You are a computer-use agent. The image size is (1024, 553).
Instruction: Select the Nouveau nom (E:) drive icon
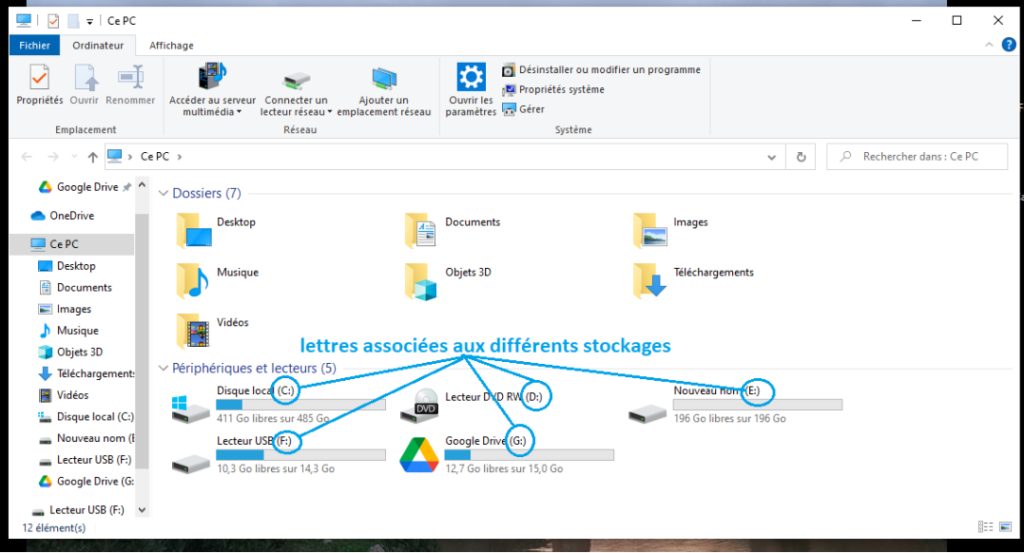pos(647,413)
